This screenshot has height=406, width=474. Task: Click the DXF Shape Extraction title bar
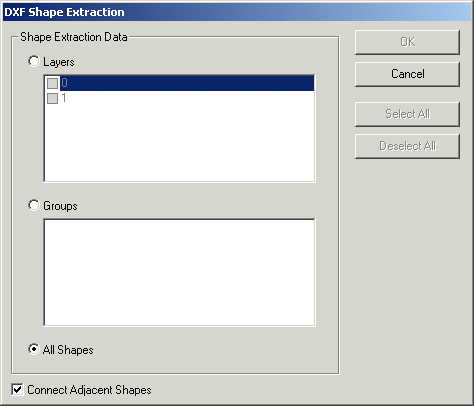pyautogui.click(x=237, y=12)
